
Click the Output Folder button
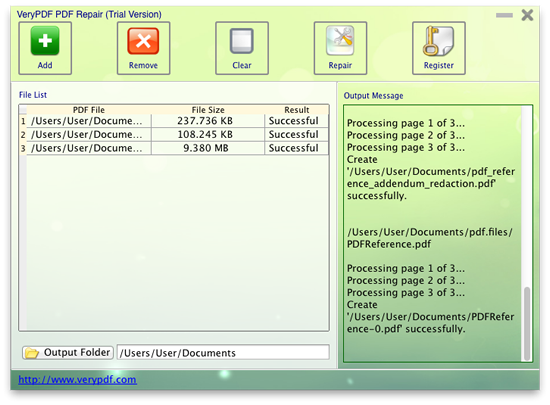point(68,352)
